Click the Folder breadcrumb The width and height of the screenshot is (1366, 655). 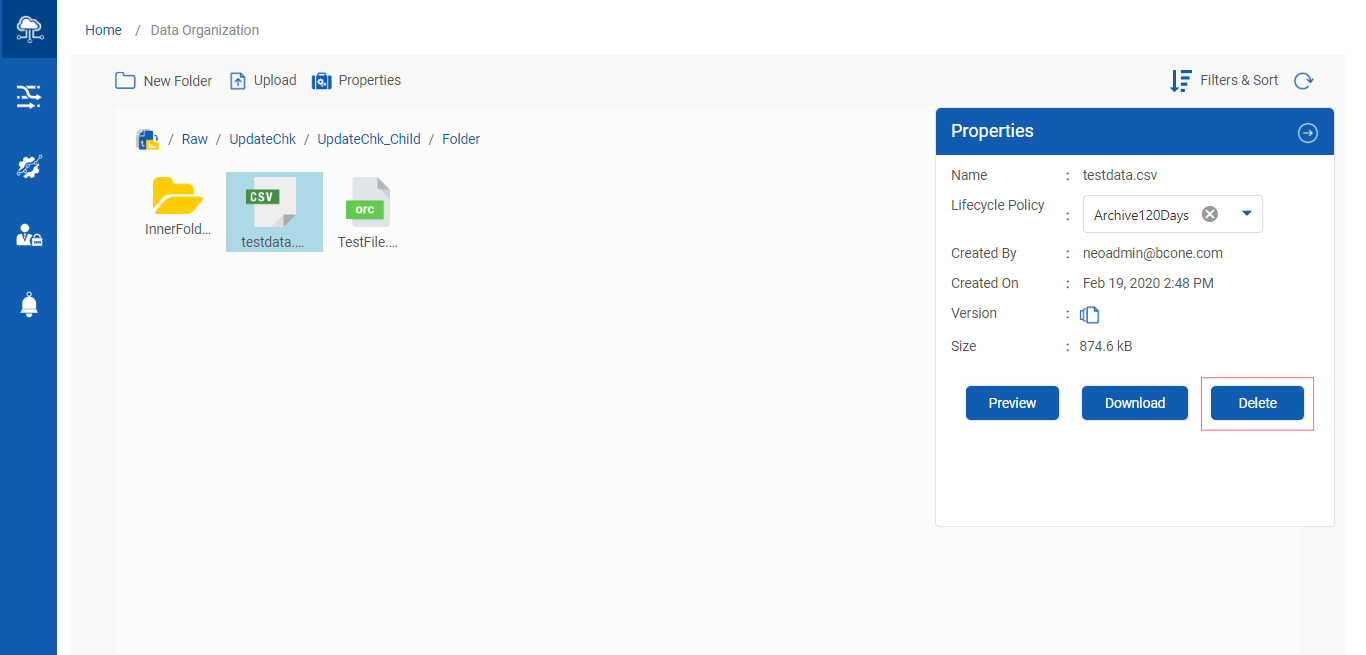[461, 139]
